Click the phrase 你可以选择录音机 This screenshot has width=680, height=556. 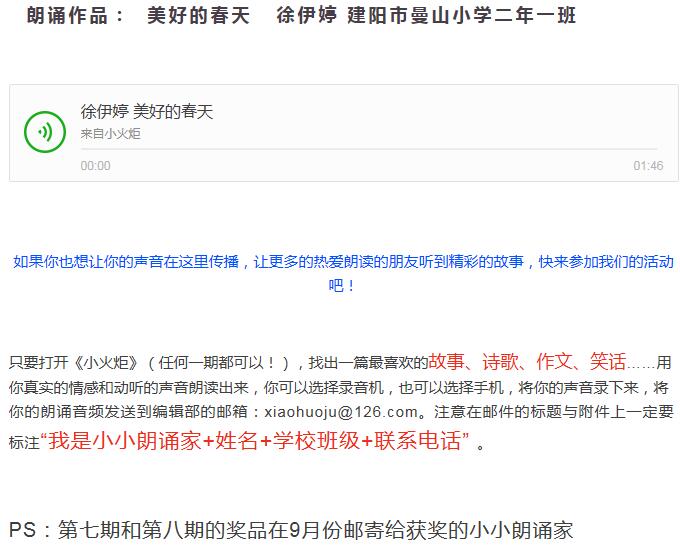324,387
